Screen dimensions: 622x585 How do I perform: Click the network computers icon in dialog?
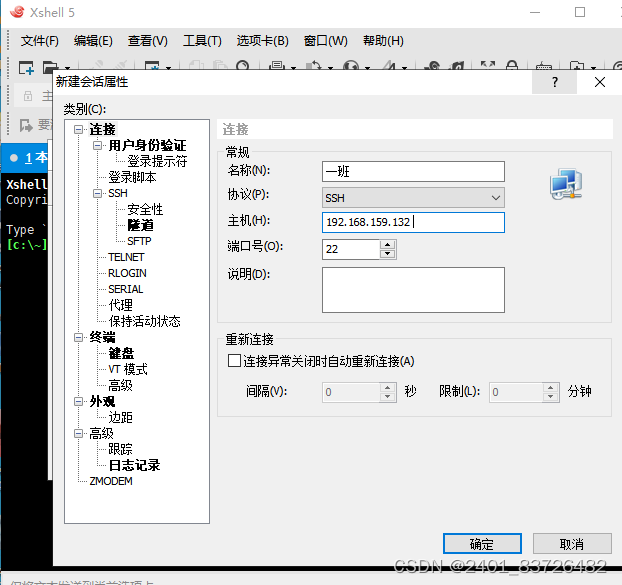(x=566, y=184)
